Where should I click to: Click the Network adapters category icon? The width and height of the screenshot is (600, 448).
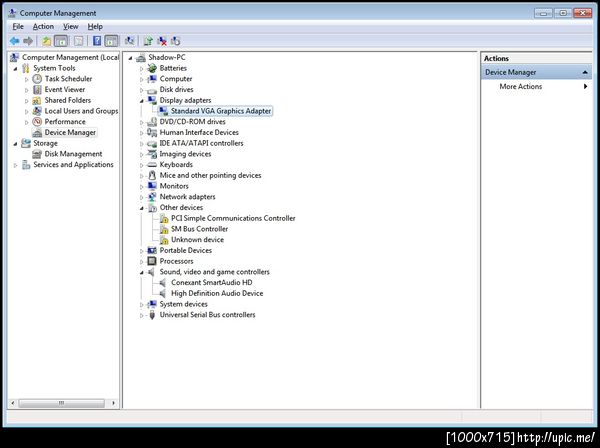(152, 197)
